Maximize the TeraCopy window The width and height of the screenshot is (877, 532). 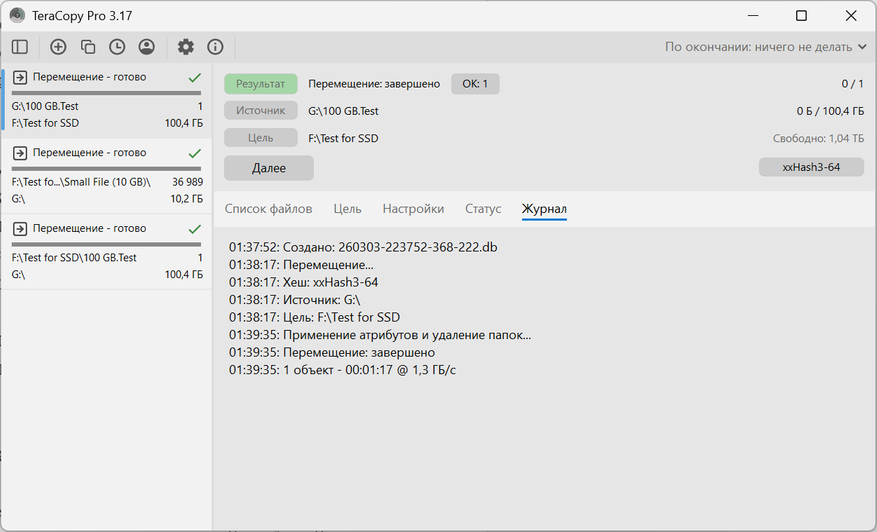(801, 16)
